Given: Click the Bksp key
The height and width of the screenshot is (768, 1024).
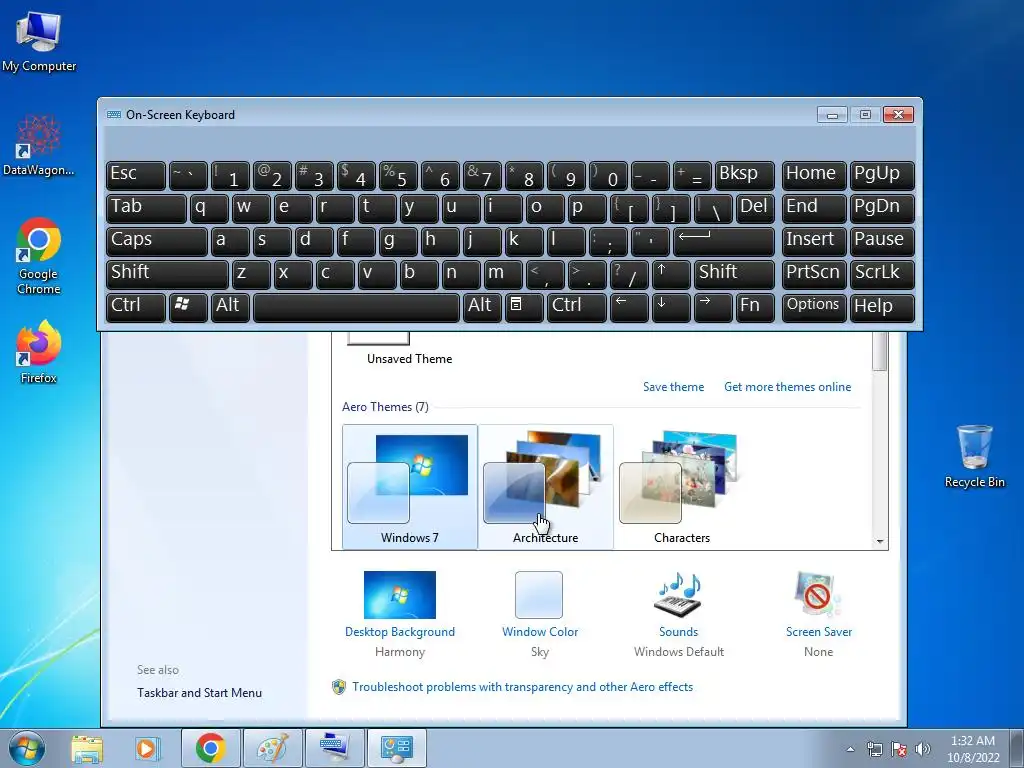Looking at the screenshot, I should [744, 176].
